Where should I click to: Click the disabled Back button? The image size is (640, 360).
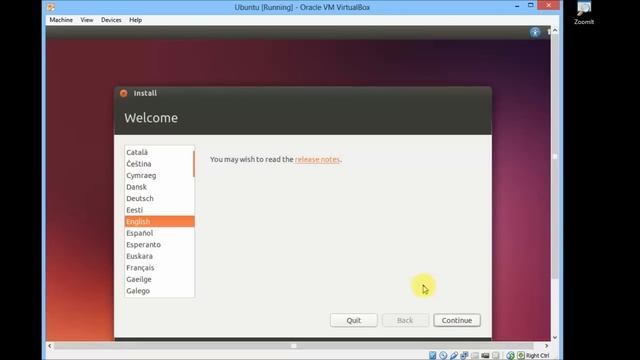405,320
